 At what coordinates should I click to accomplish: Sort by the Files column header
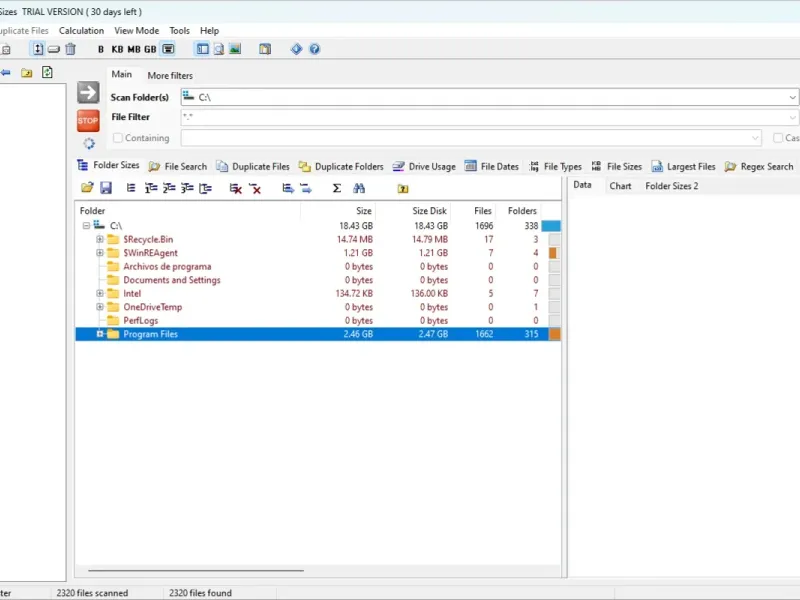pos(473,211)
